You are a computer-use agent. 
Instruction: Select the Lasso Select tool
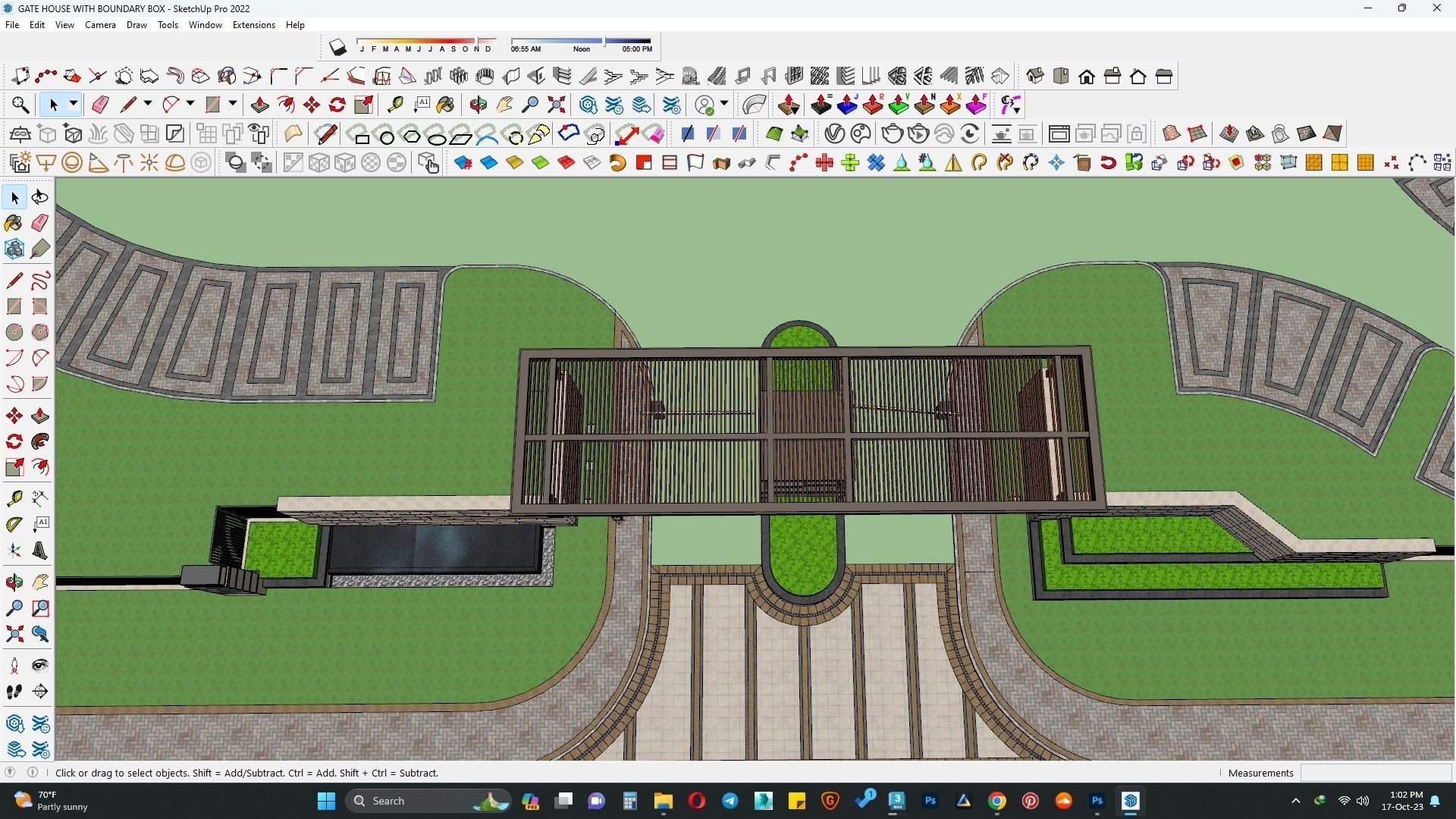click(x=40, y=197)
